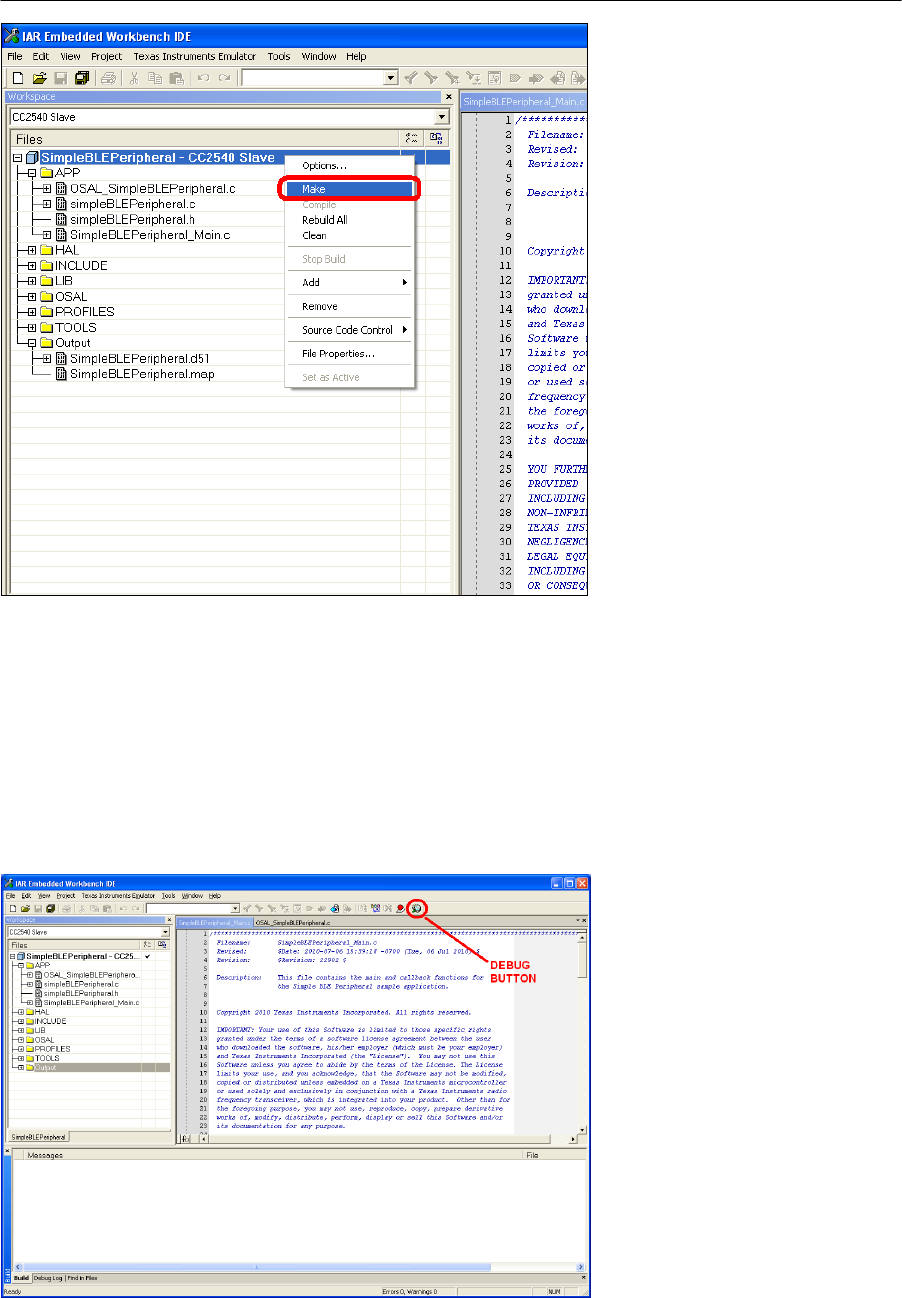Select Make in the context menu
This screenshot has height=1298, width=902.
pos(350,189)
